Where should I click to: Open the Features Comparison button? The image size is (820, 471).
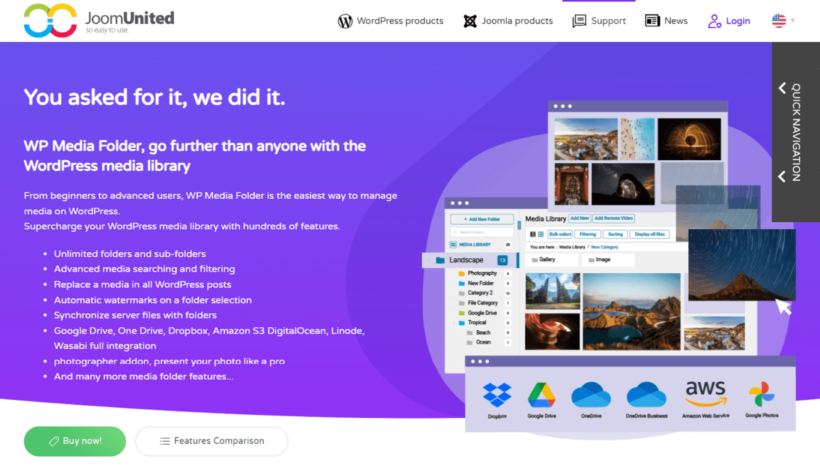point(212,441)
